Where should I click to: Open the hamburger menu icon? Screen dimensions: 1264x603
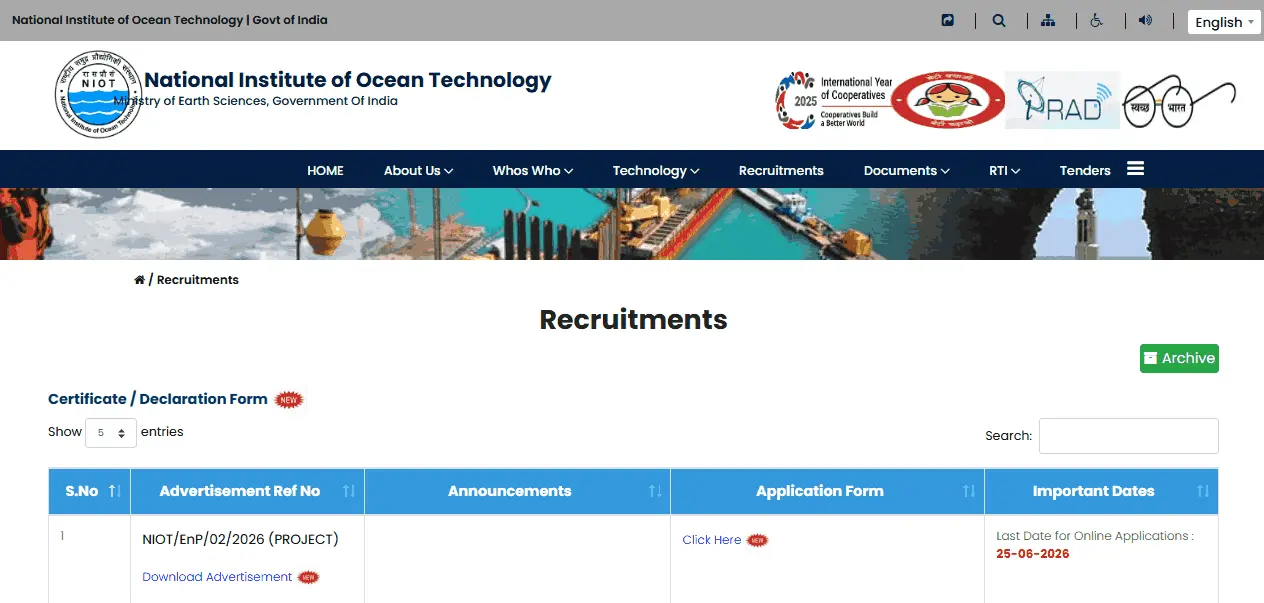[1135, 169]
